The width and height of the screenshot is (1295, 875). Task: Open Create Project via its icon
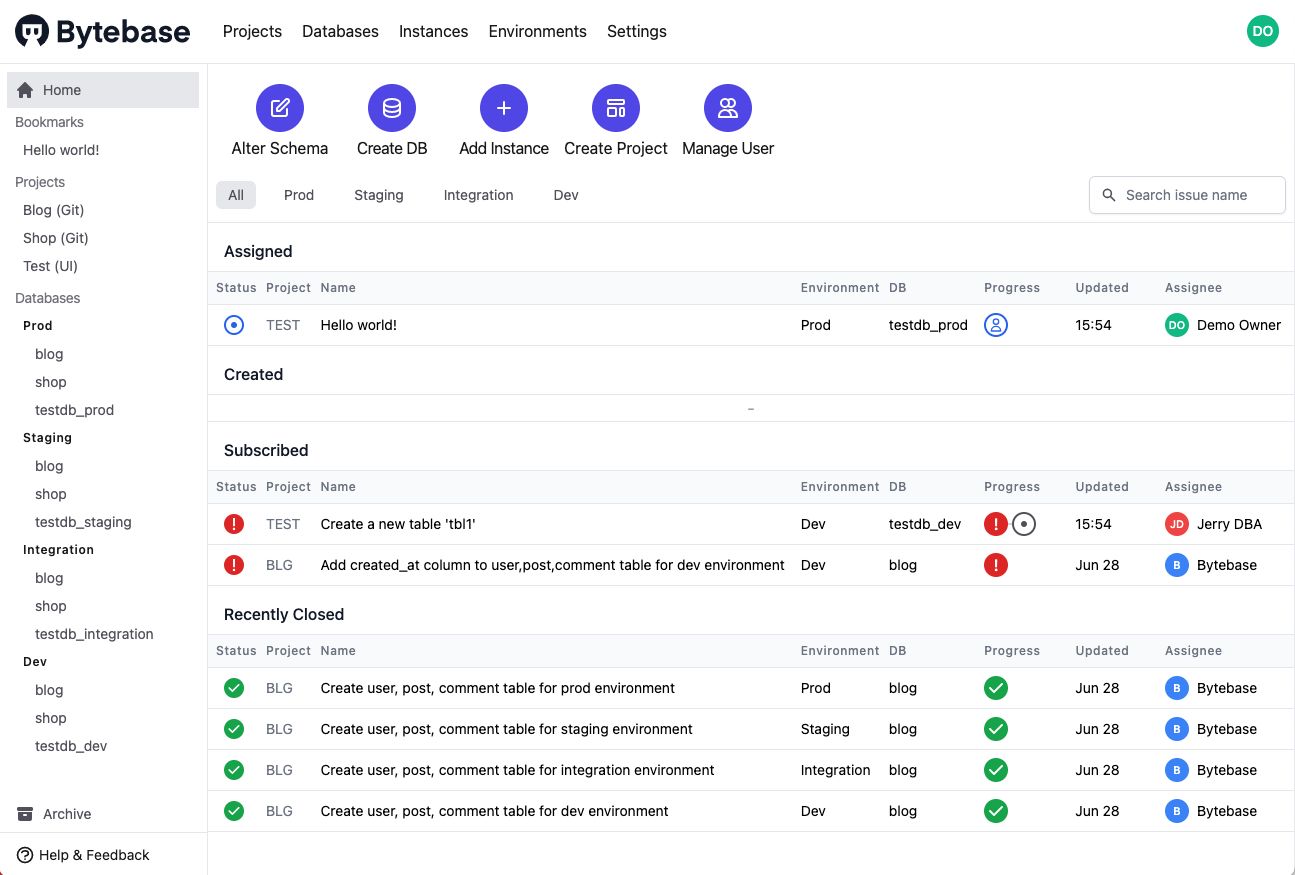[615, 107]
